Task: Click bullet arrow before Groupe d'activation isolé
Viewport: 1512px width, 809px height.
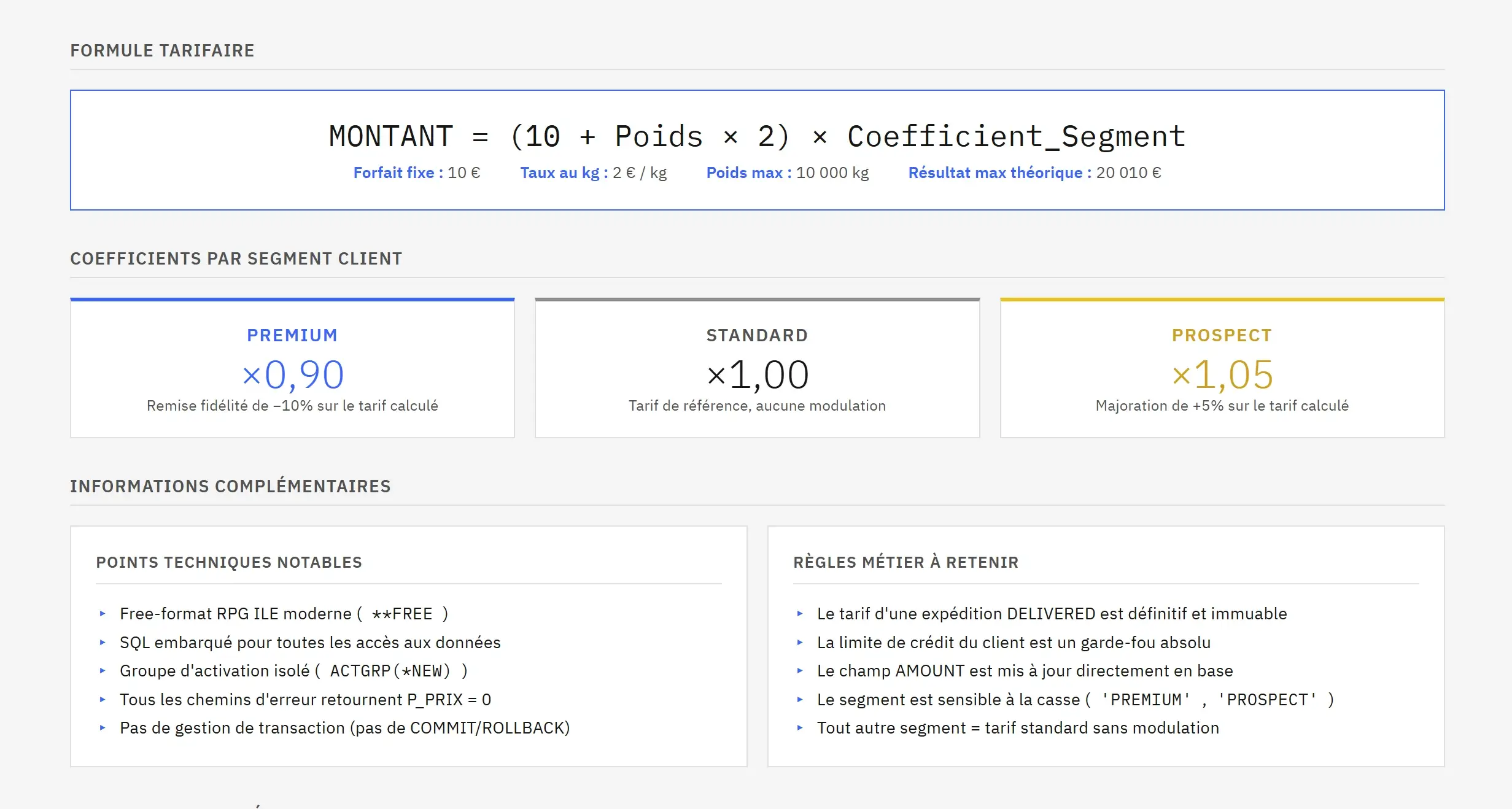Action: [x=103, y=671]
